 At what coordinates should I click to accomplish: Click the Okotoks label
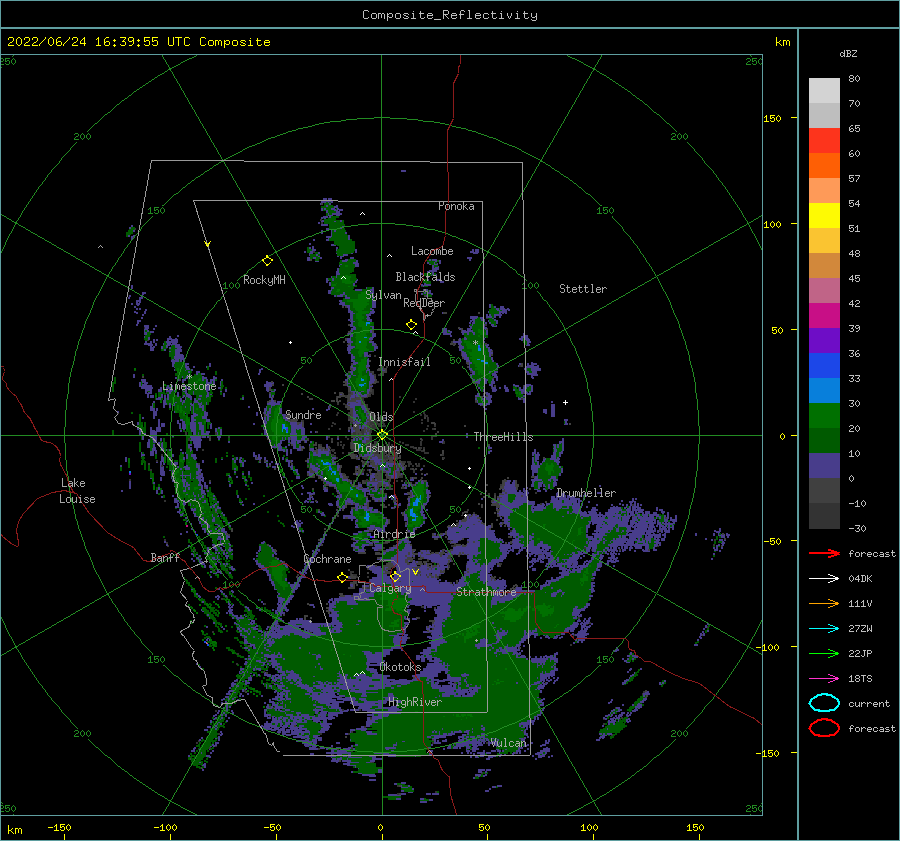[x=400, y=667]
